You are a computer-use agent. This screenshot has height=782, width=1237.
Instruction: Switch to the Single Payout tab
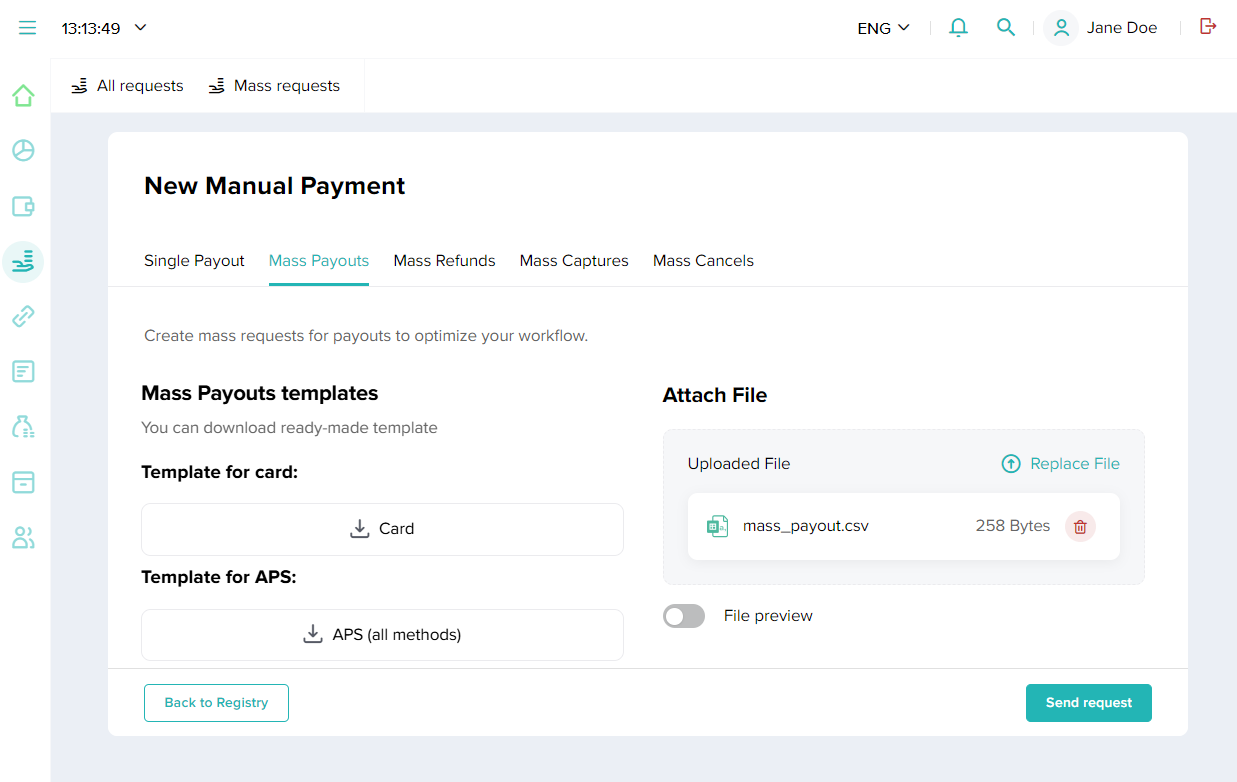coord(194,261)
